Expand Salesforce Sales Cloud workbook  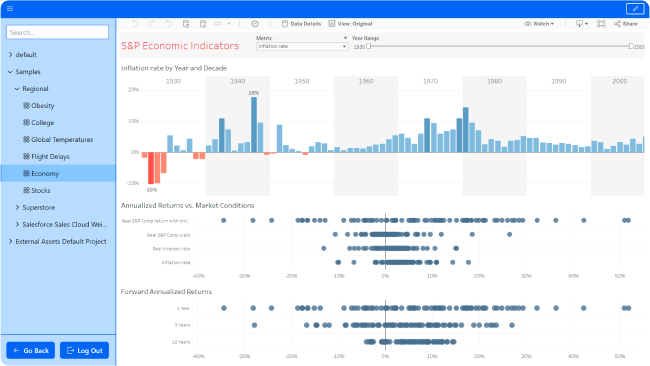[x=17, y=225]
